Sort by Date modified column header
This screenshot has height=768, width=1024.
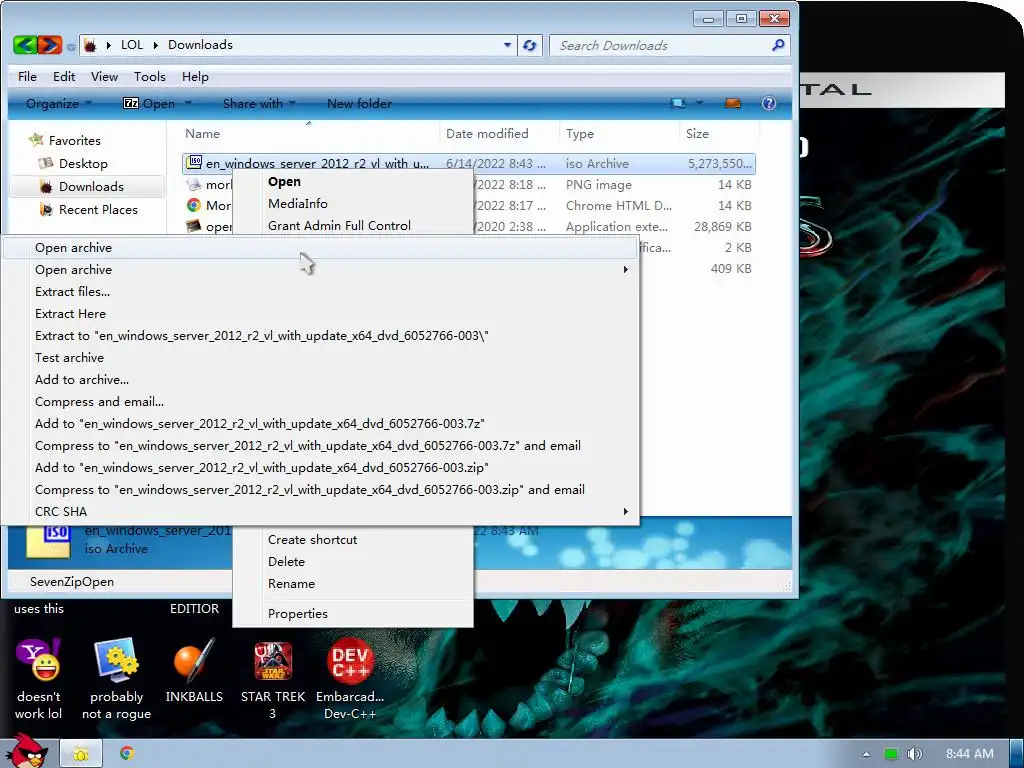pos(499,133)
